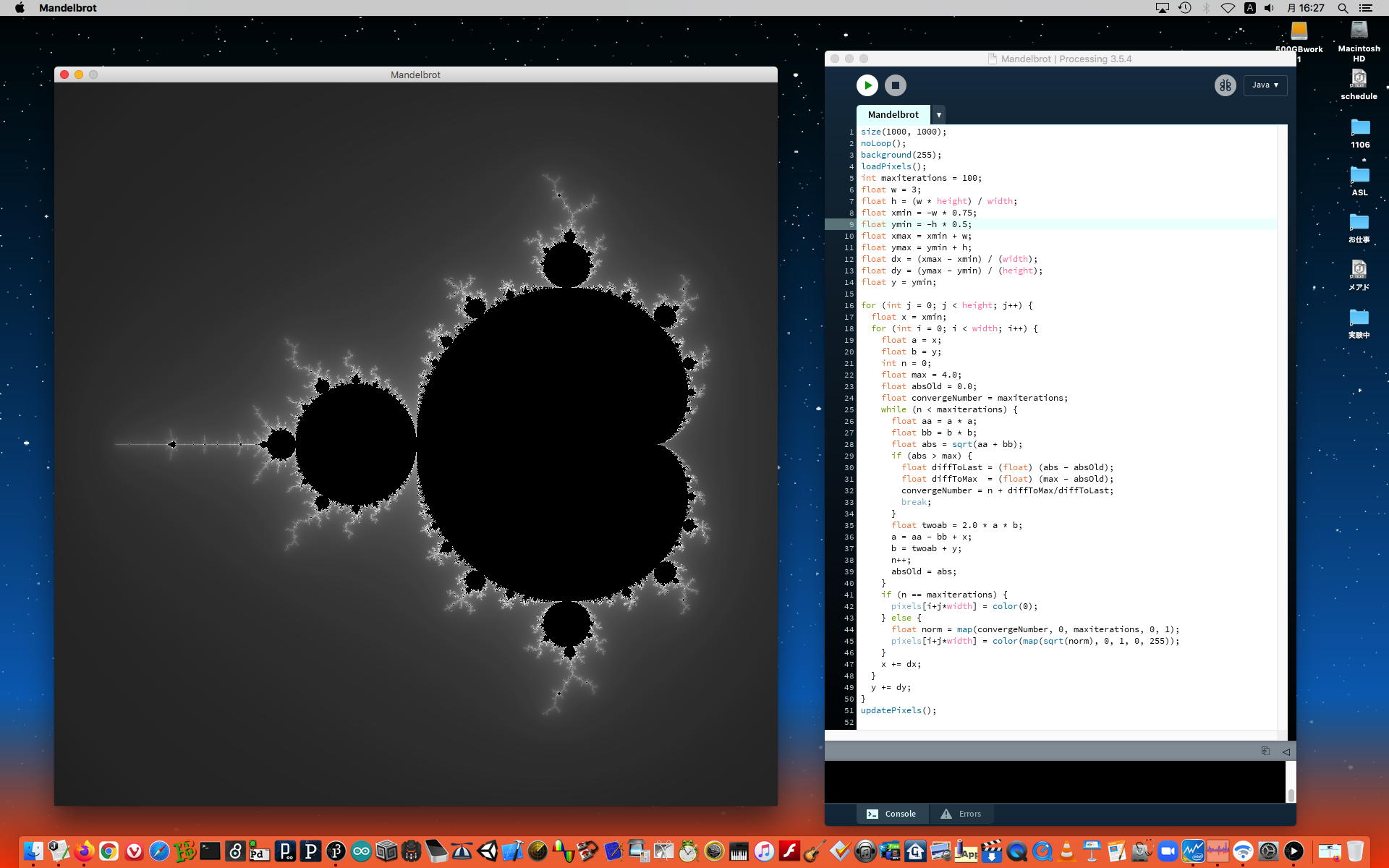Open the Apple menu
Image resolution: width=1389 pixels, height=868 pixels.
coord(20,8)
